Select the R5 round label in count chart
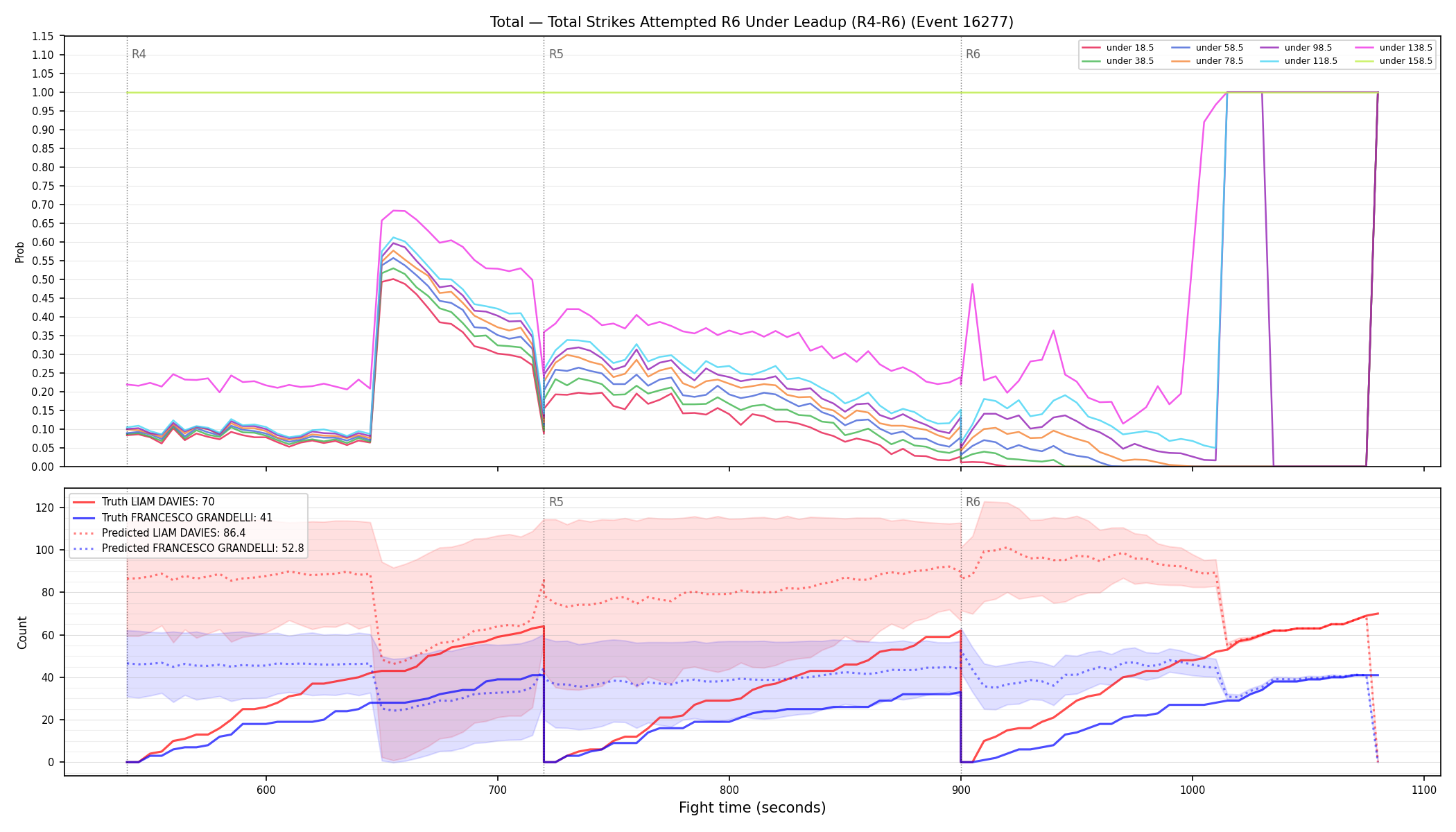This screenshot has height=832, width=1456. click(556, 502)
